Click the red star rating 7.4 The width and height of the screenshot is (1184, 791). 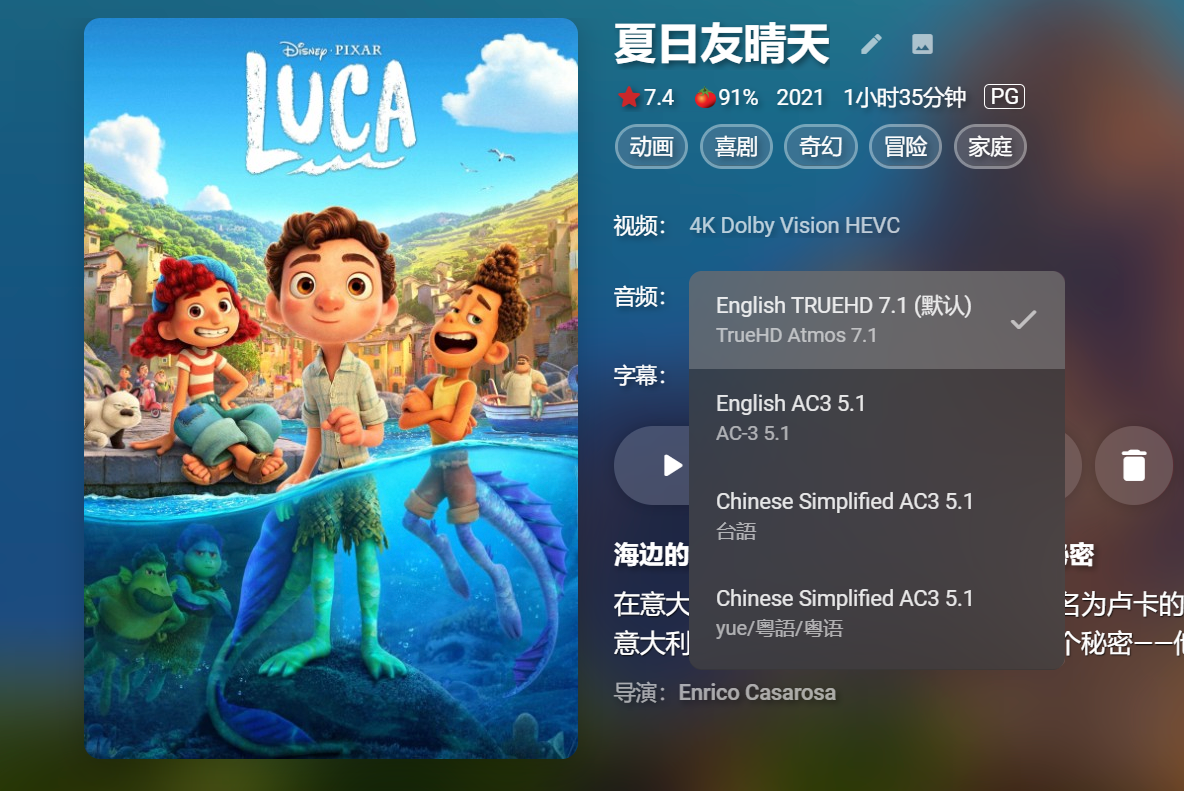pyautogui.click(x=646, y=97)
